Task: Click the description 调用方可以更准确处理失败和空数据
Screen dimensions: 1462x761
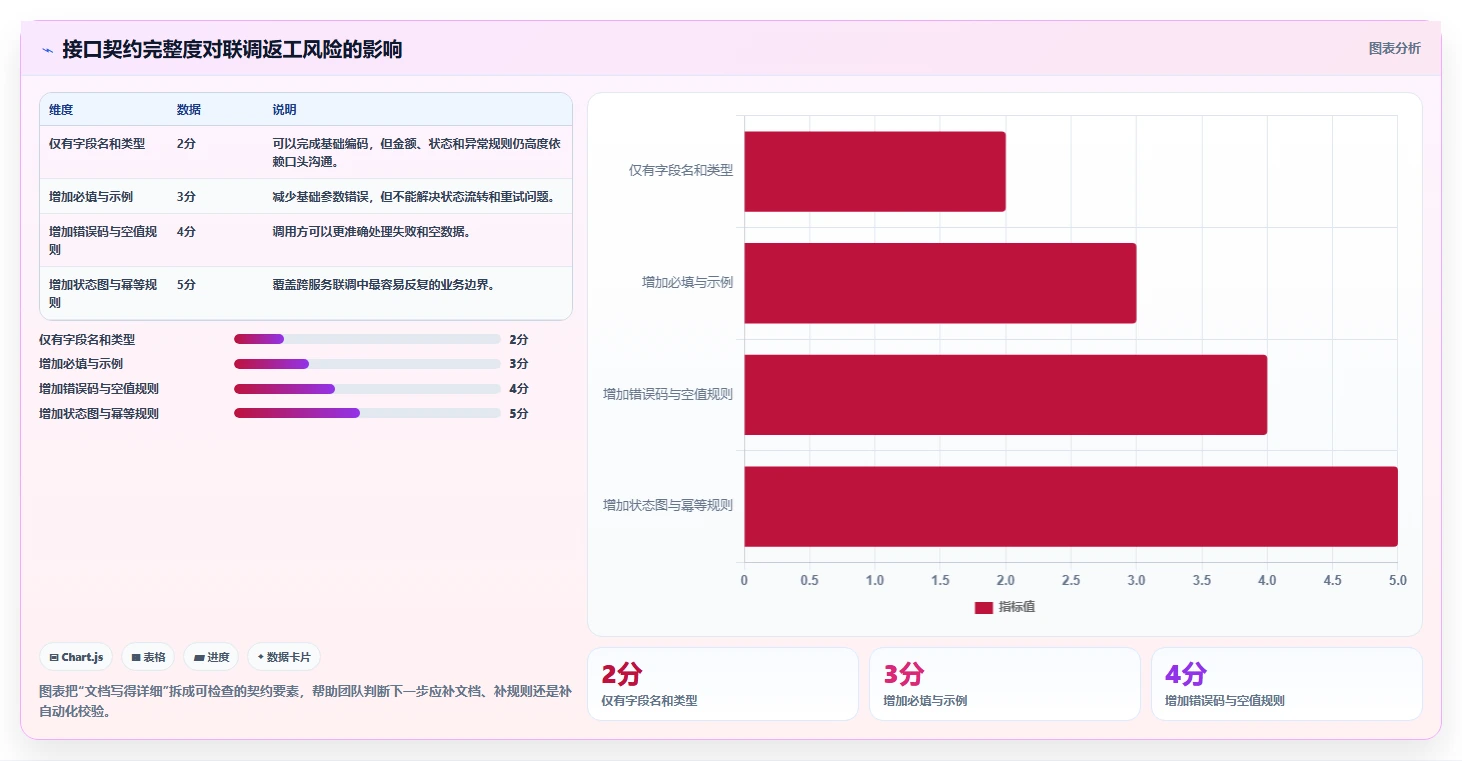Action: (x=371, y=232)
